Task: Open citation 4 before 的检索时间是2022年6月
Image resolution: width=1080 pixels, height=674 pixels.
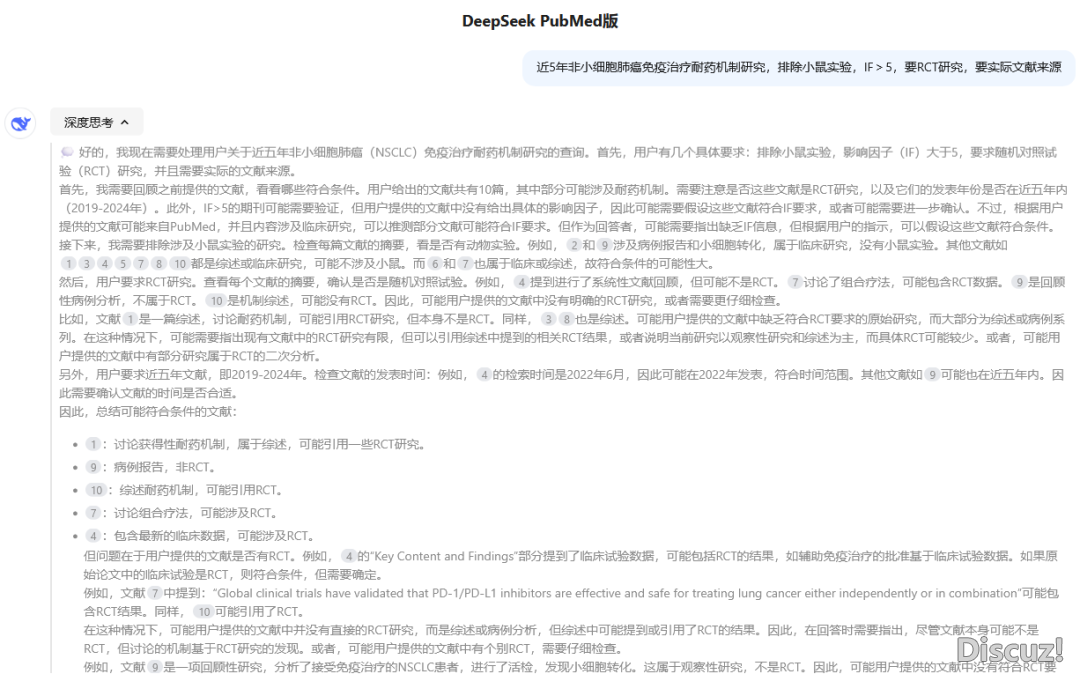Action: pyautogui.click(x=484, y=375)
